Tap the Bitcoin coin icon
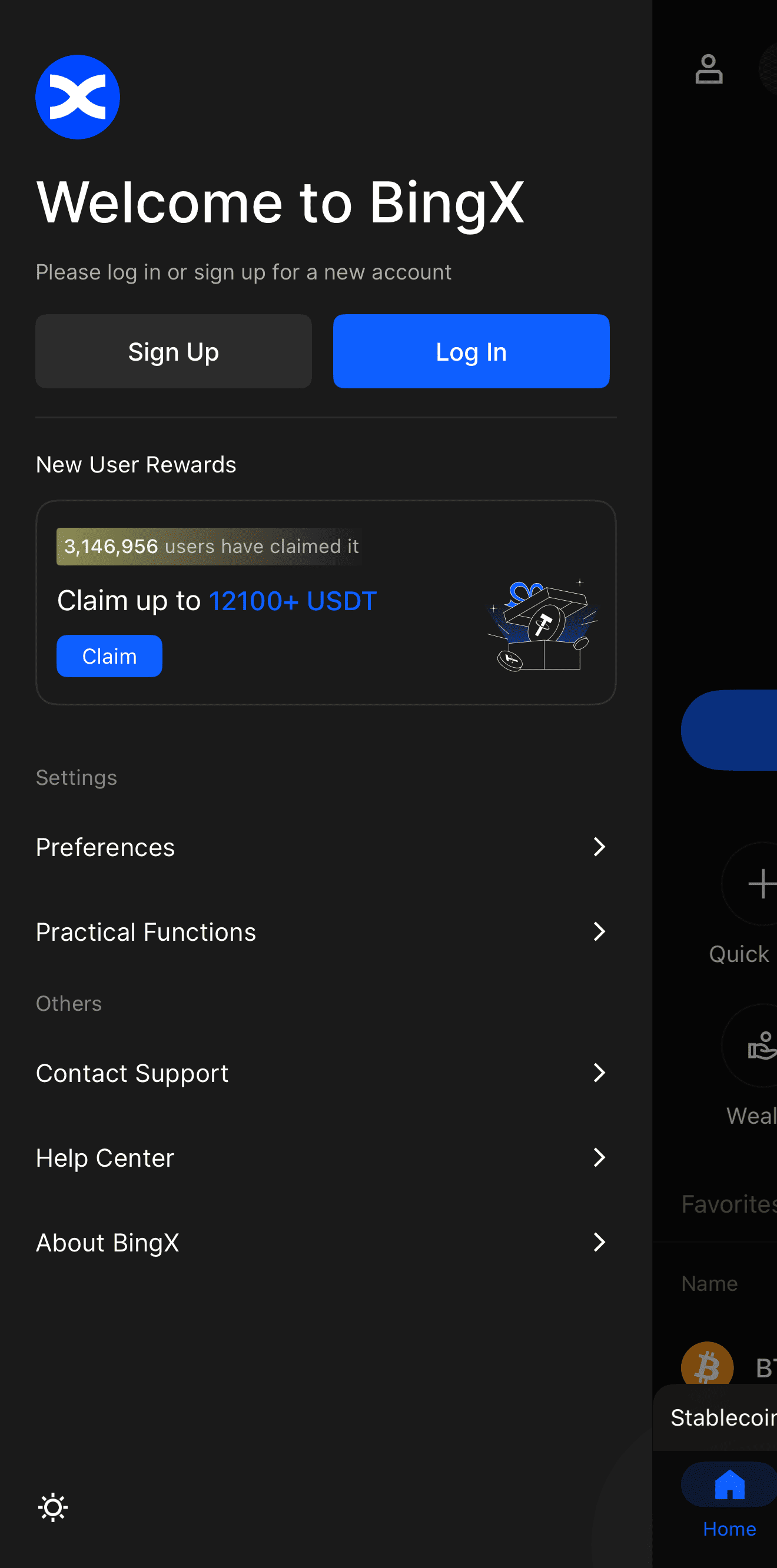Image resolution: width=777 pixels, height=1568 pixels. point(707,1367)
